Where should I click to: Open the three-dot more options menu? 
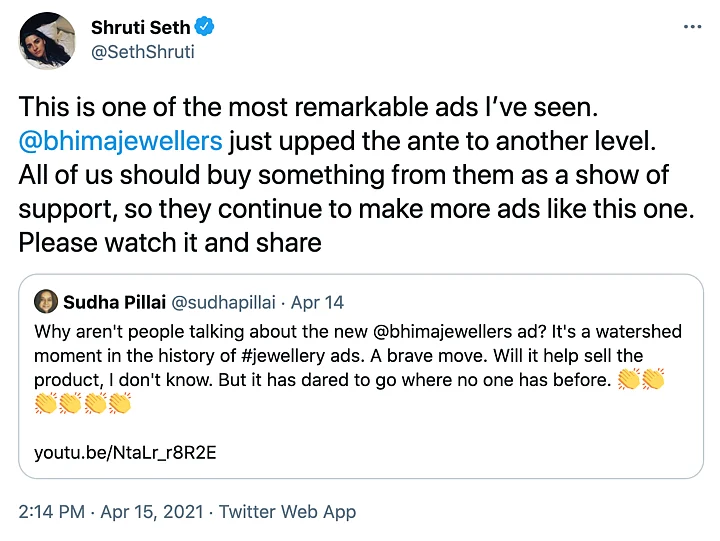tap(691, 27)
